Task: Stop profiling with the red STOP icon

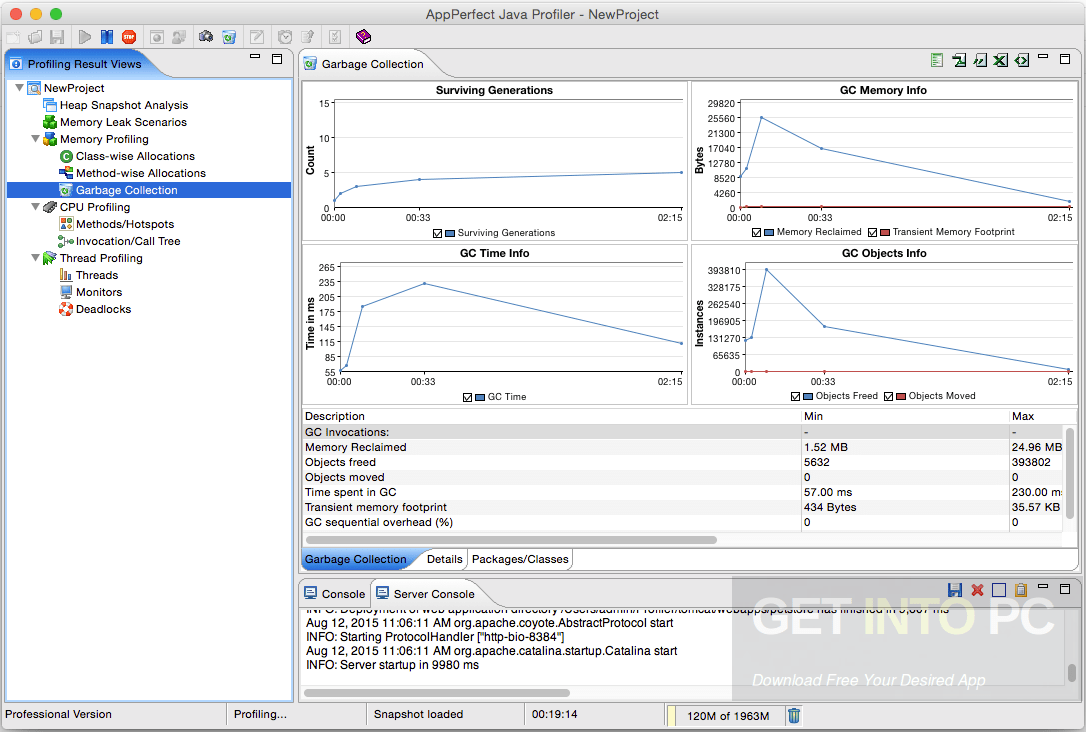Action: (x=127, y=37)
